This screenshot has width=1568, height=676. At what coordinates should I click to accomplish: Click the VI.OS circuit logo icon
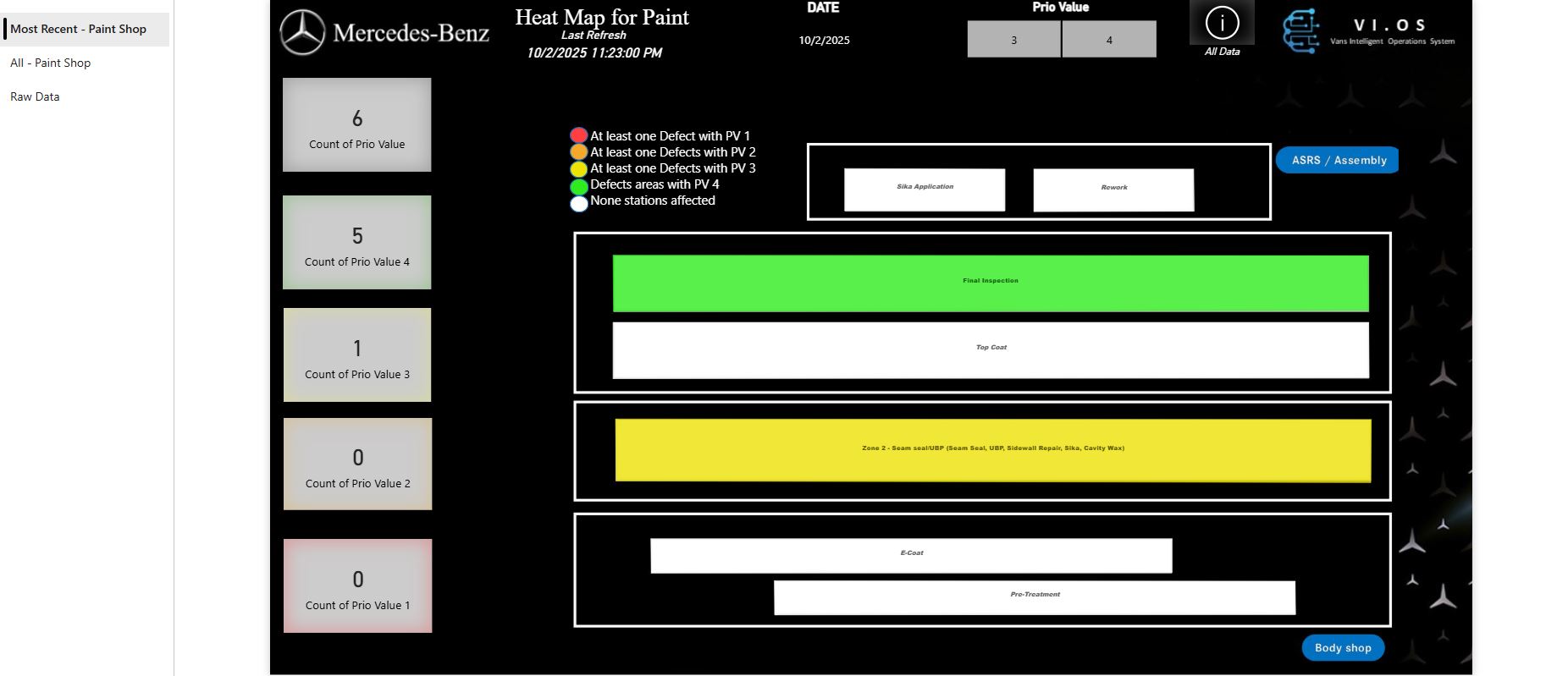pyautogui.click(x=1301, y=32)
